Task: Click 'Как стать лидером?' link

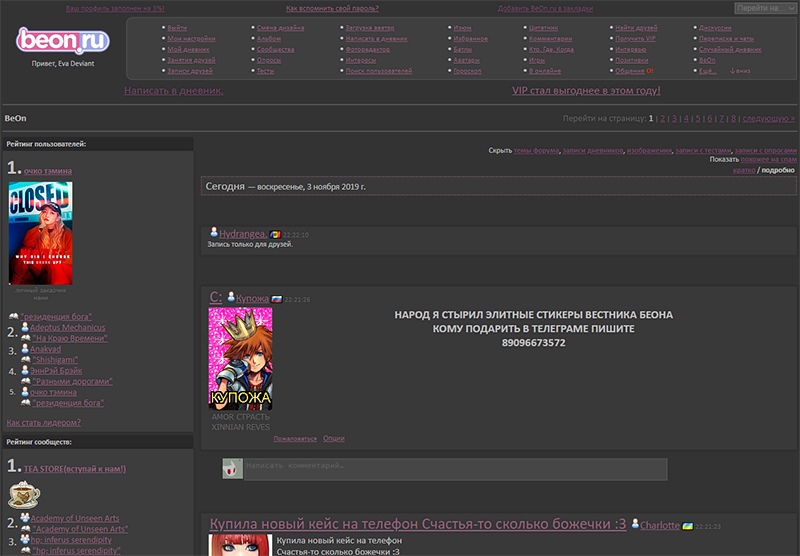Action: (x=43, y=423)
